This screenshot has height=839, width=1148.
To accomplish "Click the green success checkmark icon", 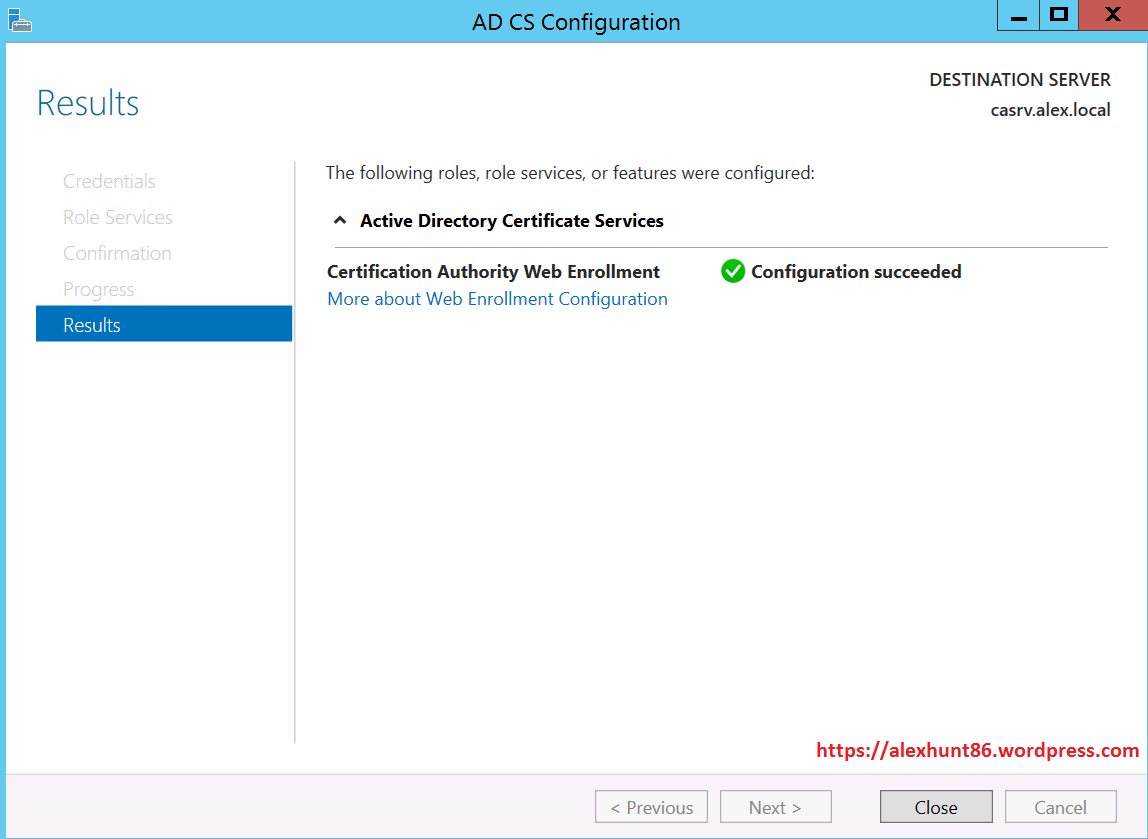I will (733, 271).
